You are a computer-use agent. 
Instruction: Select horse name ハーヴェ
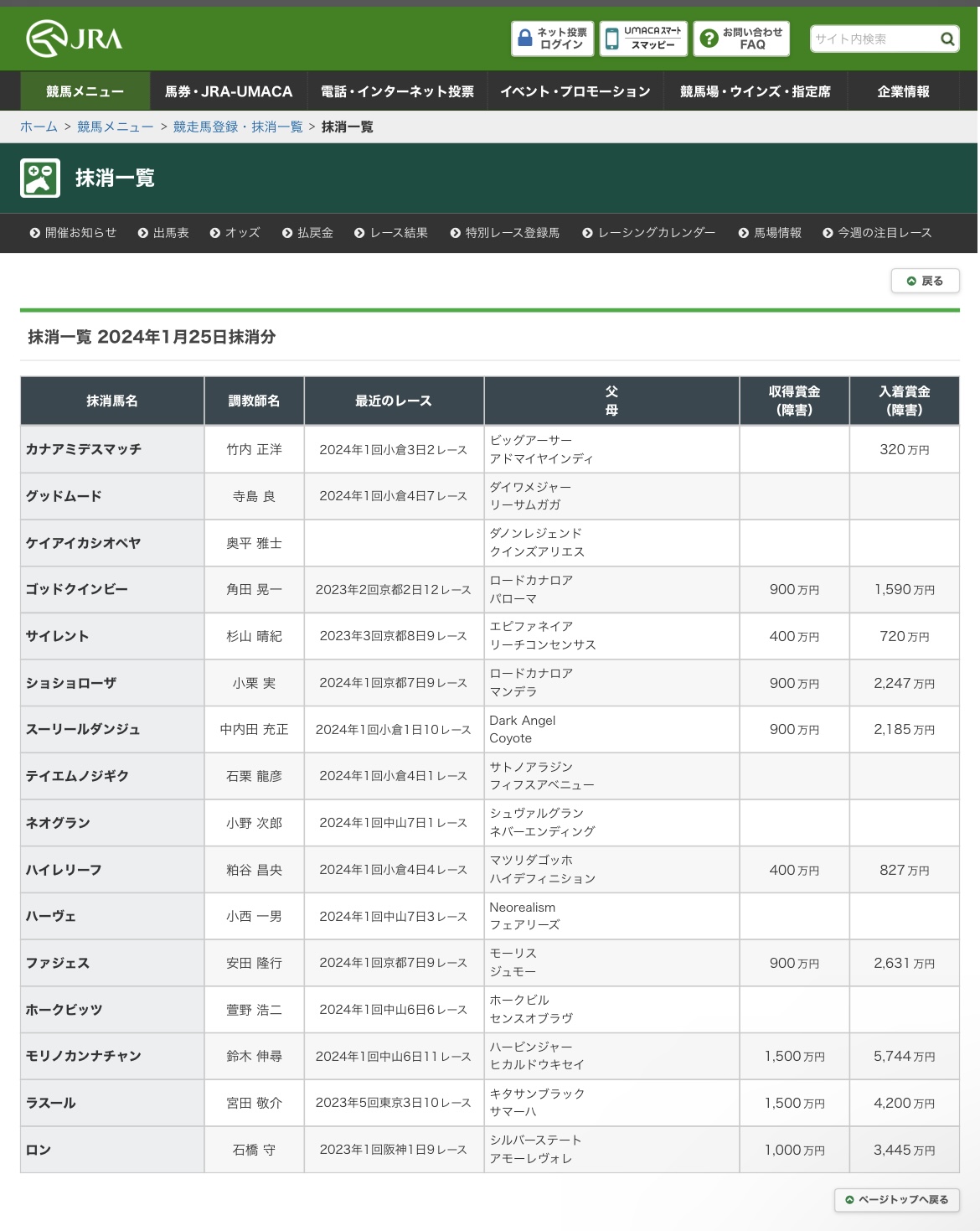pyautogui.click(x=51, y=917)
